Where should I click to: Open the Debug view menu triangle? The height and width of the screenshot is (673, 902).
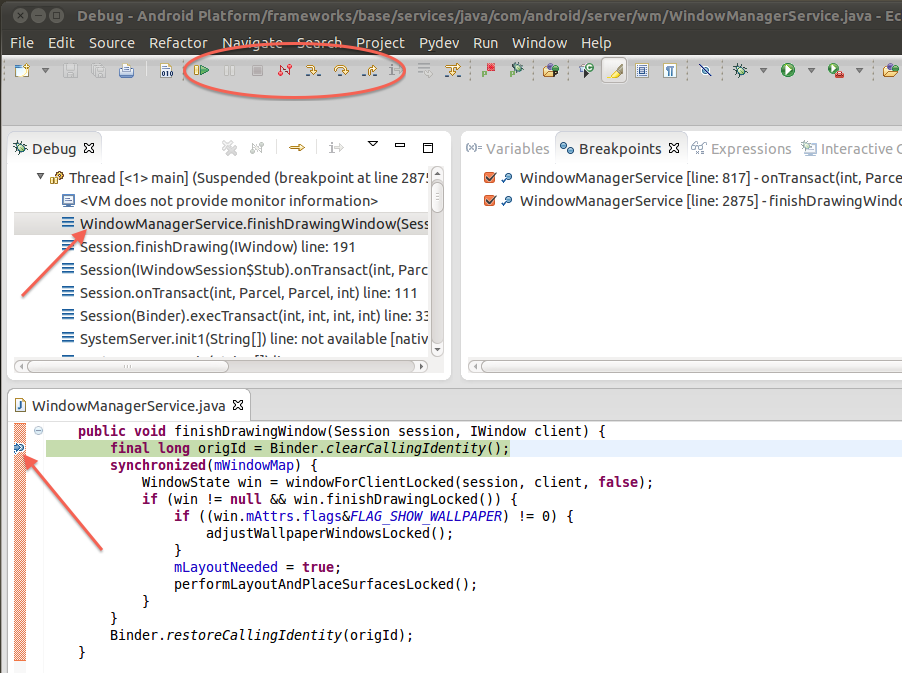pos(373,144)
